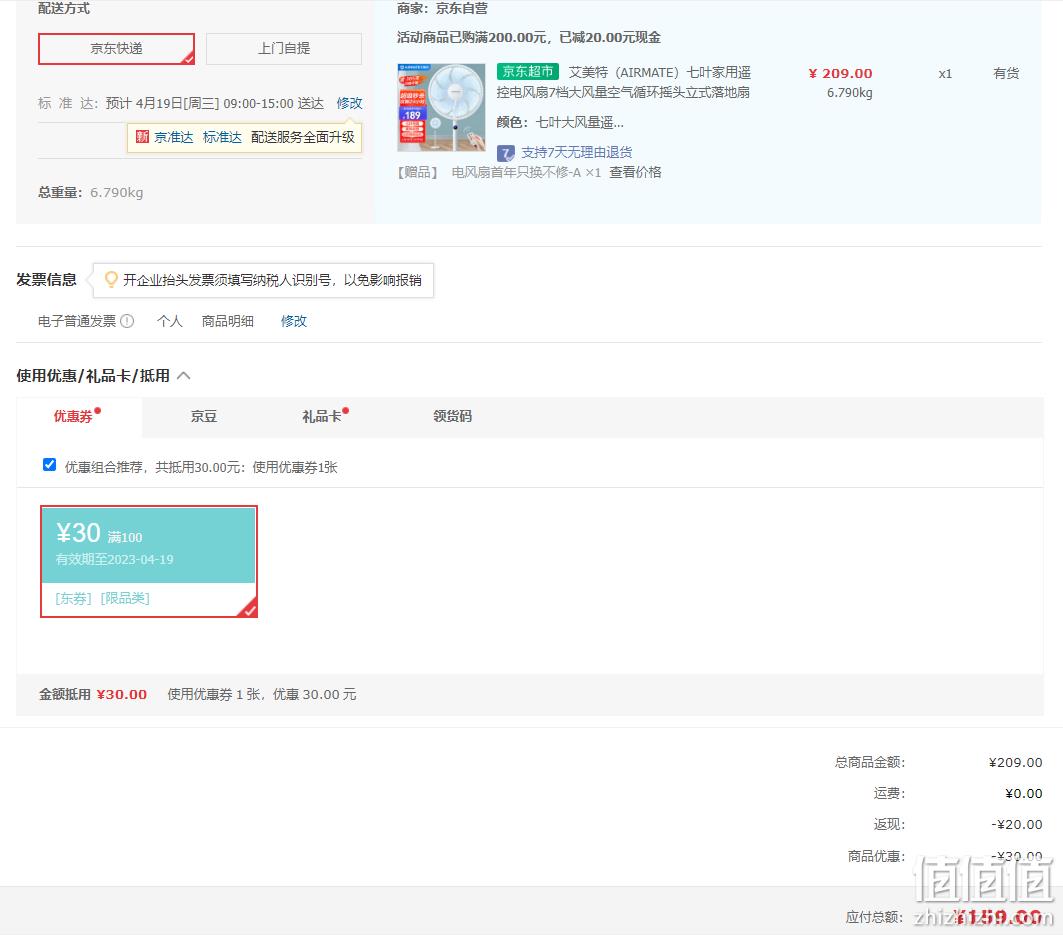Click 修改 link for delivery time
The image size is (1063, 935).
349,103
